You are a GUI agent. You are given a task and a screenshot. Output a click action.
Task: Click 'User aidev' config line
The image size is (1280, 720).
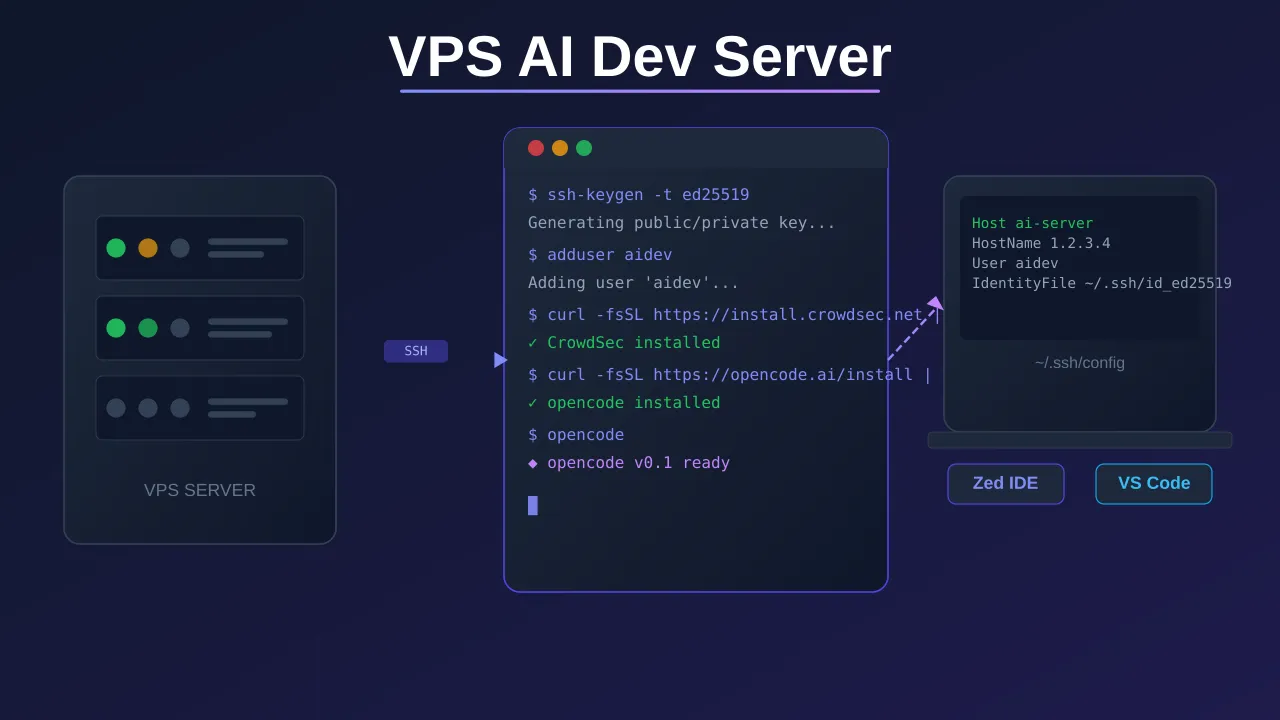(1015, 264)
